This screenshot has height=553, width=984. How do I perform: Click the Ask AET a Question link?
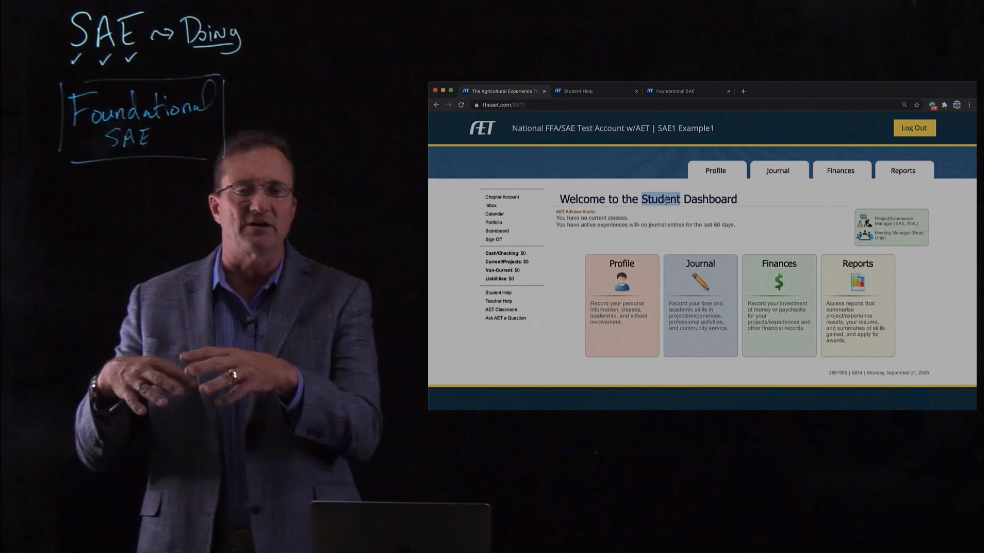click(505, 318)
